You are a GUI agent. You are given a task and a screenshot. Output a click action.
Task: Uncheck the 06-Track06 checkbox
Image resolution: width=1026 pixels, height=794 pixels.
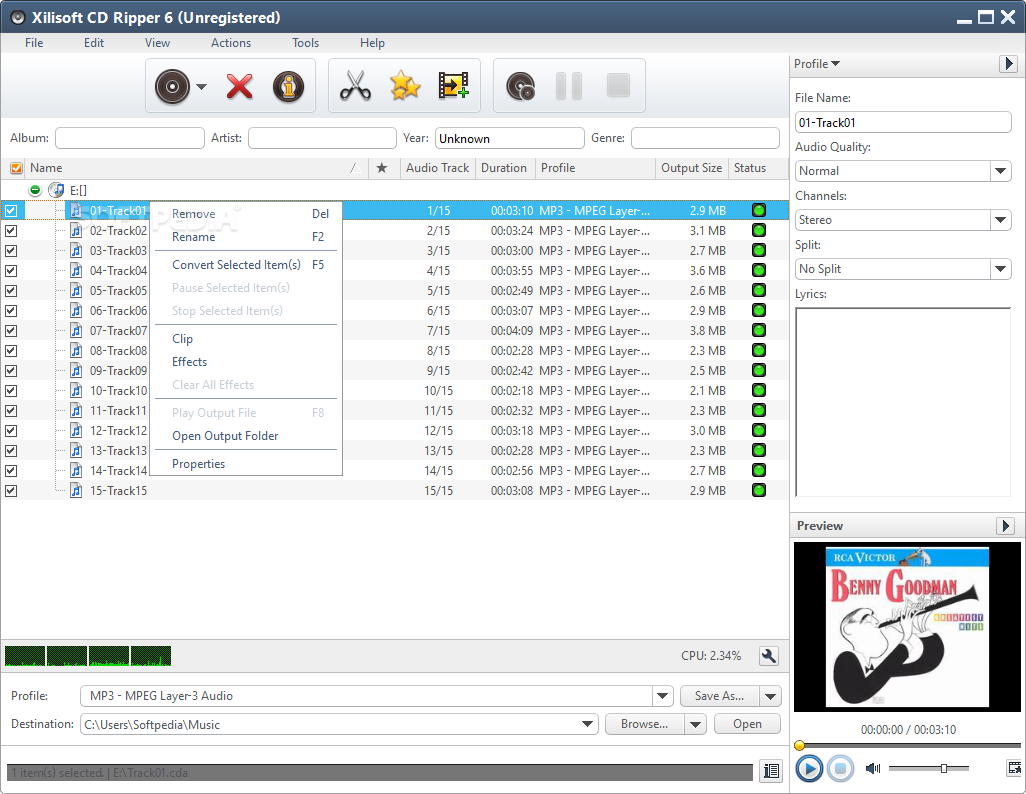click(x=11, y=311)
